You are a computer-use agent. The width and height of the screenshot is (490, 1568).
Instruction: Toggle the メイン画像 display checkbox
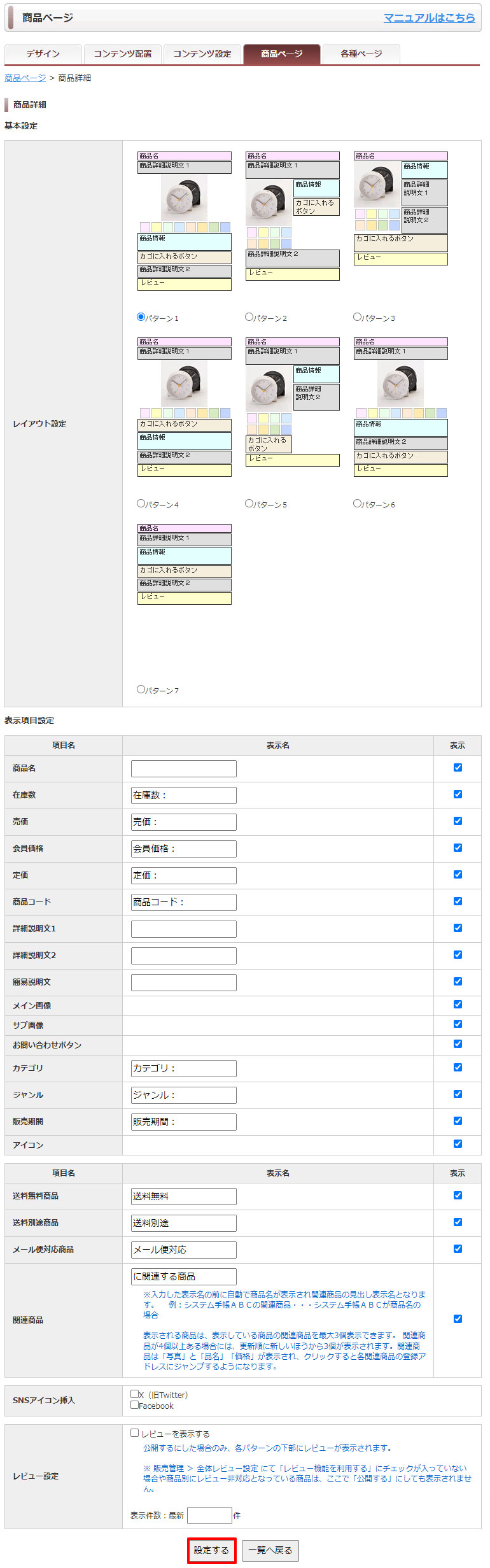point(458,1005)
